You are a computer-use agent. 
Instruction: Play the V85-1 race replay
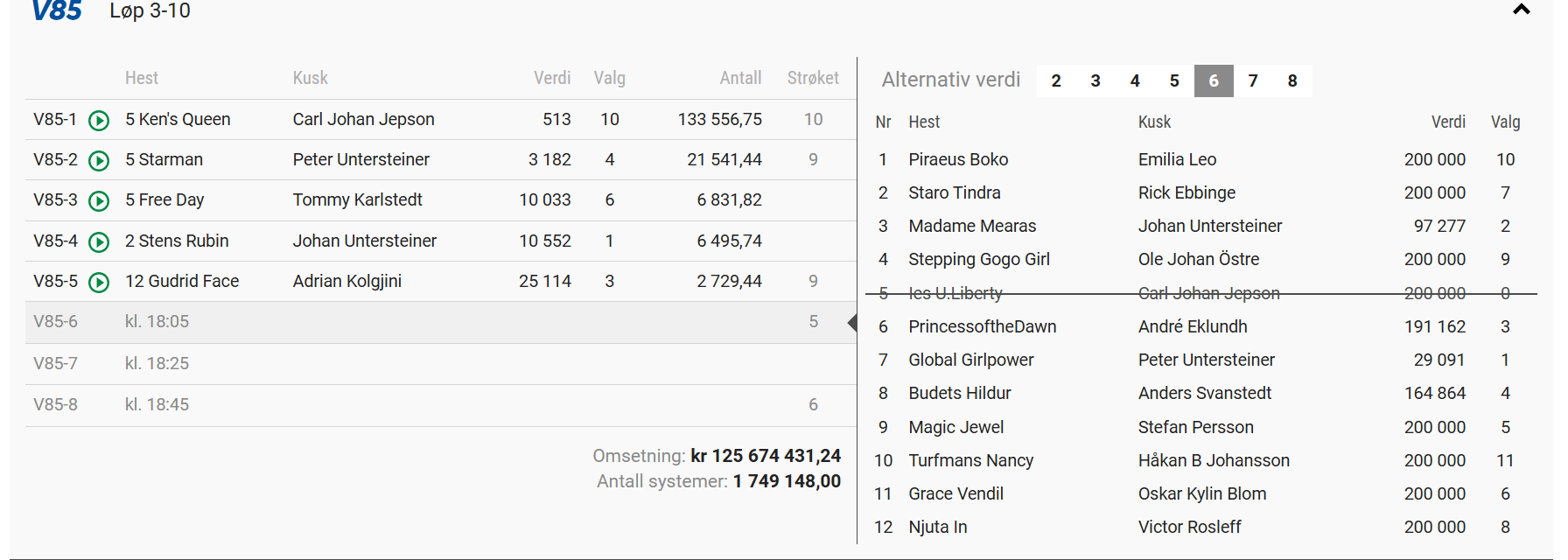tap(99, 121)
